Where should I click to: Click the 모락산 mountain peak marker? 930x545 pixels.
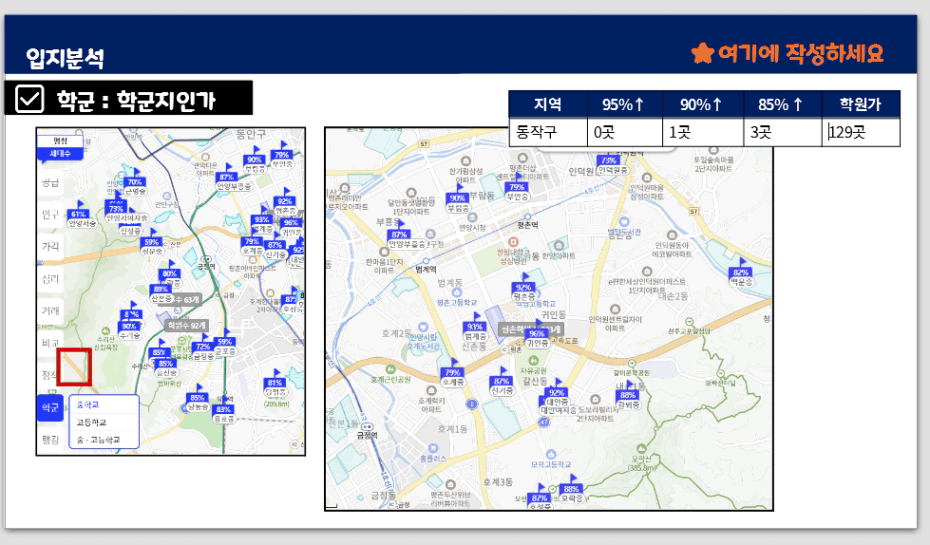click(x=641, y=455)
